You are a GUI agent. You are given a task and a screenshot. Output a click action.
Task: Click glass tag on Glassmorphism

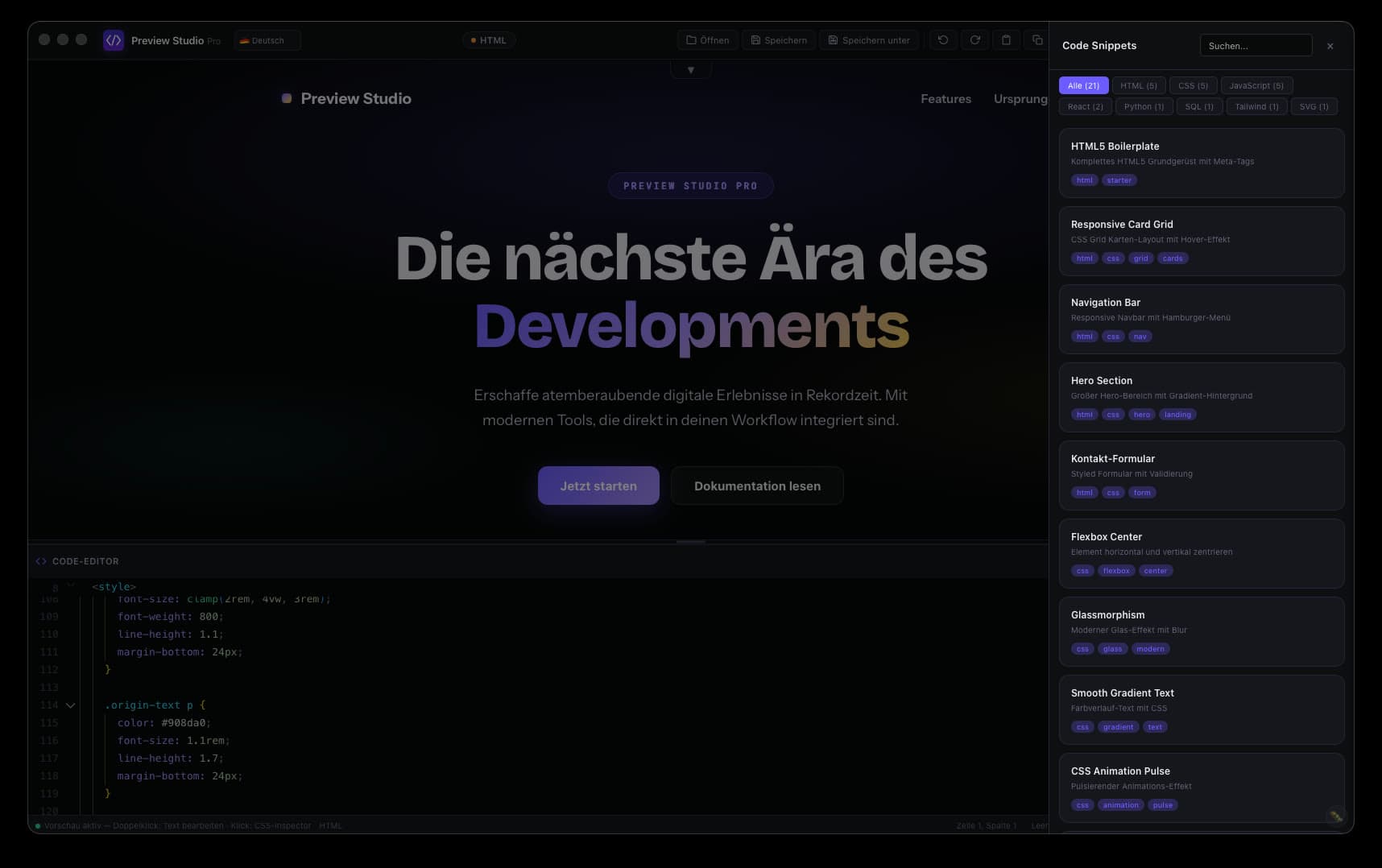pos(1112,649)
